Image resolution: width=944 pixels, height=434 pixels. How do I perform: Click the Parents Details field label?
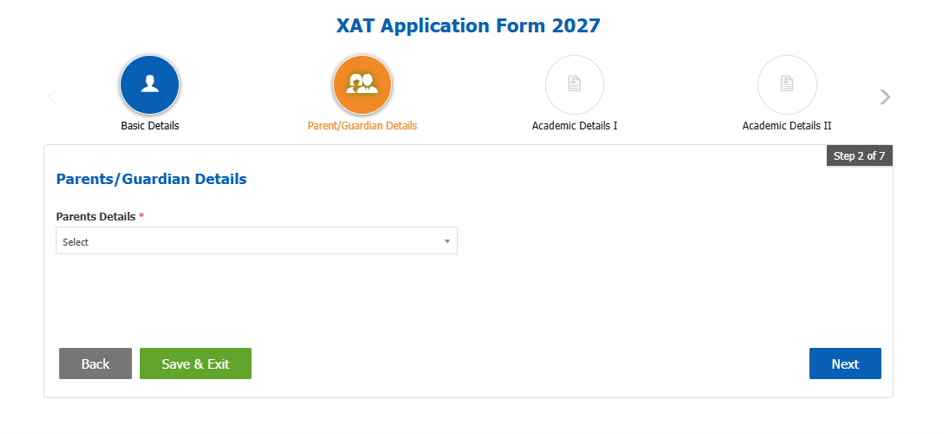click(x=96, y=216)
